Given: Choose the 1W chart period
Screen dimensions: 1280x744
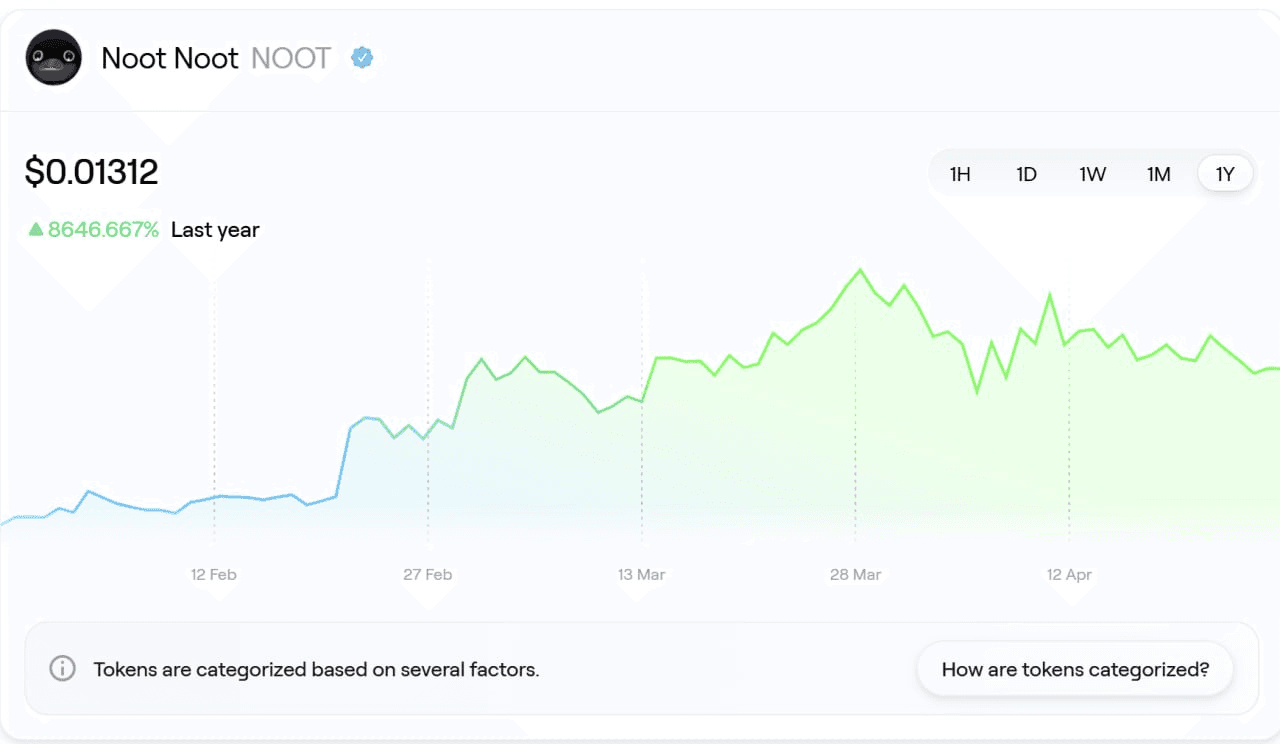Looking at the screenshot, I should (x=1092, y=175).
